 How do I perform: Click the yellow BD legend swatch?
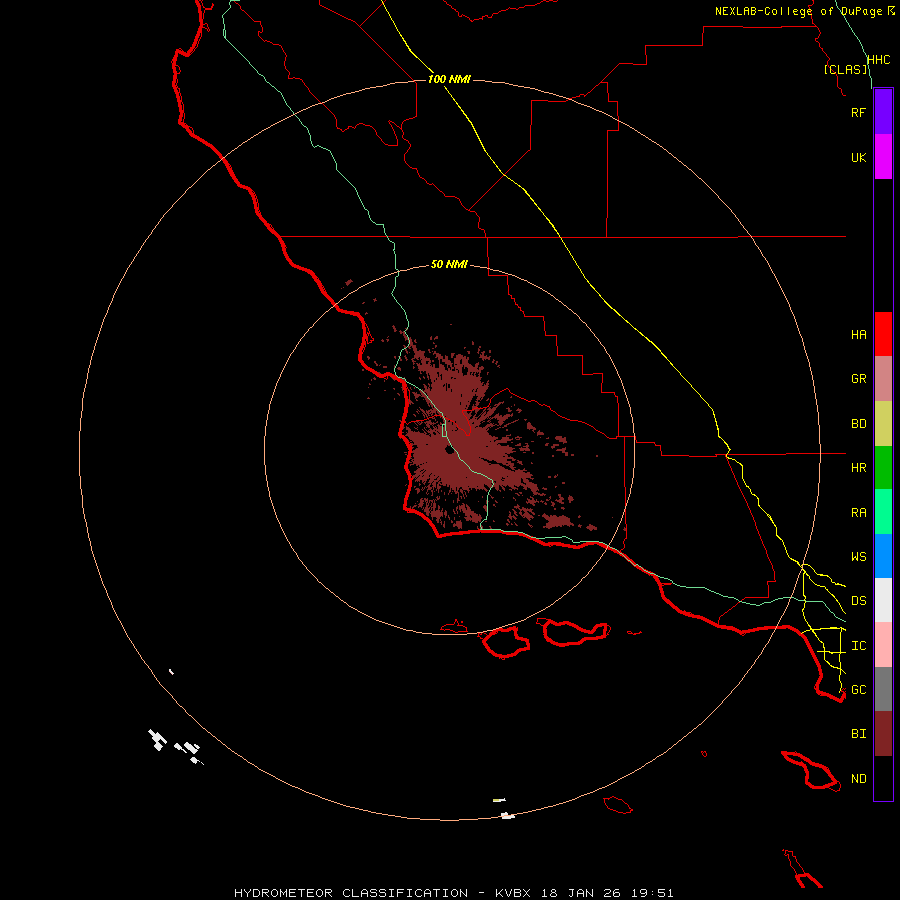pyautogui.click(x=883, y=424)
